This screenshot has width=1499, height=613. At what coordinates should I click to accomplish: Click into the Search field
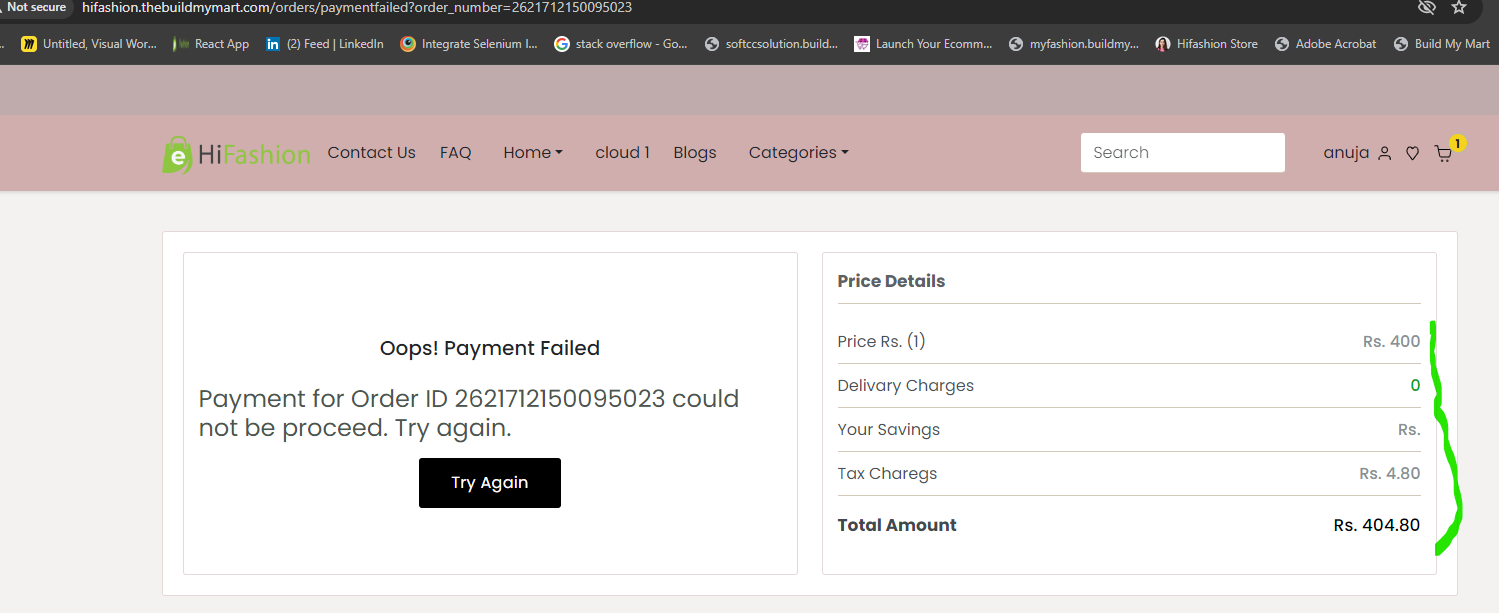tap(1183, 153)
